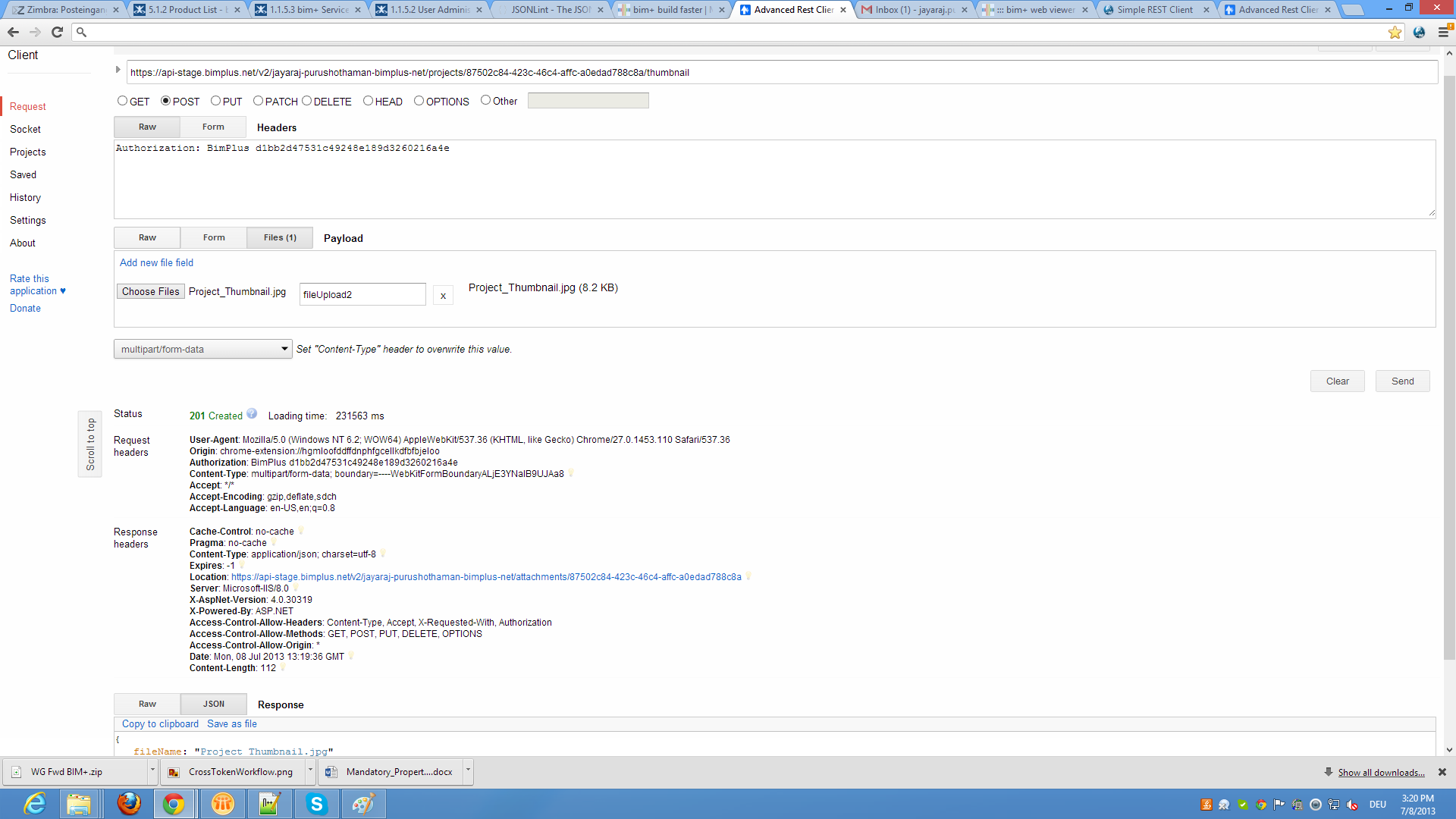The image size is (1456, 819).
Task: Click the fileUpload2 field name input
Action: click(362, 294)
